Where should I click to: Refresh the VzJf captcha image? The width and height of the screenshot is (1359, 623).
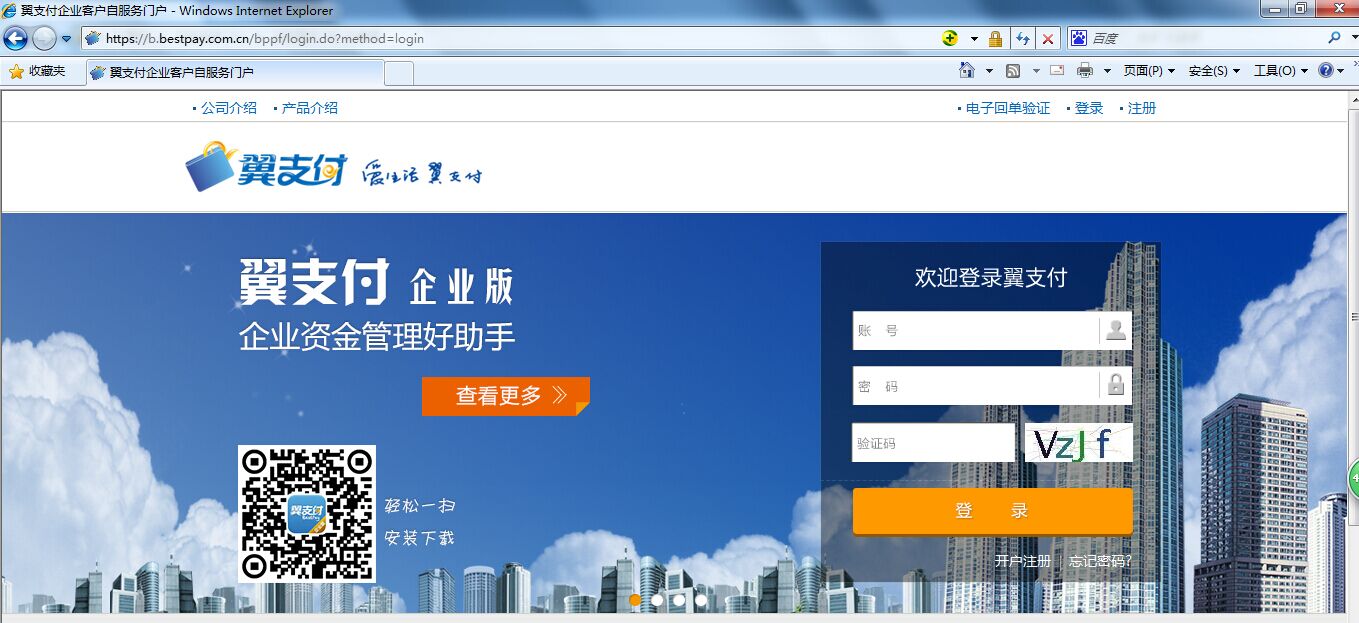(x=1079, y=443)
